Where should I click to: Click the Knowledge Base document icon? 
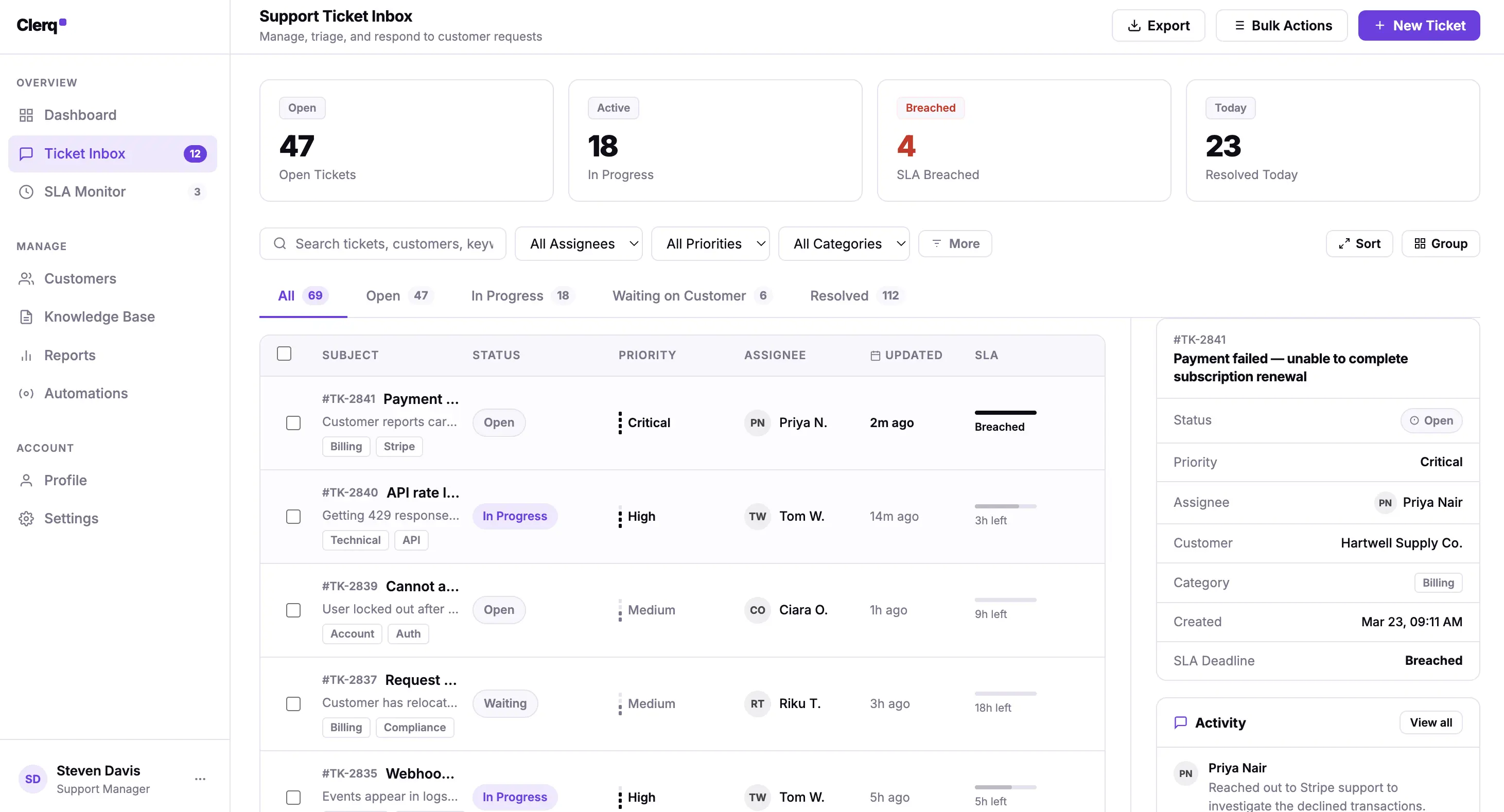[26, 316]
